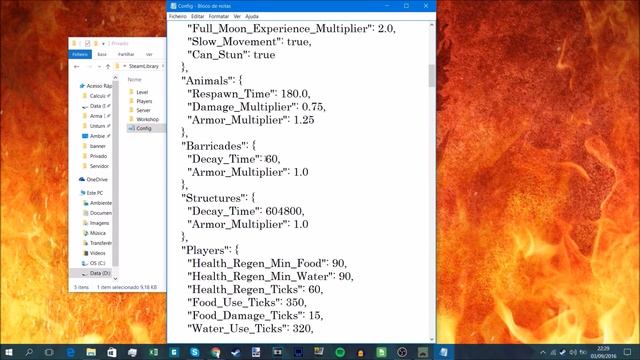Select the Documentos folder under Este PC

coord(100,213)
